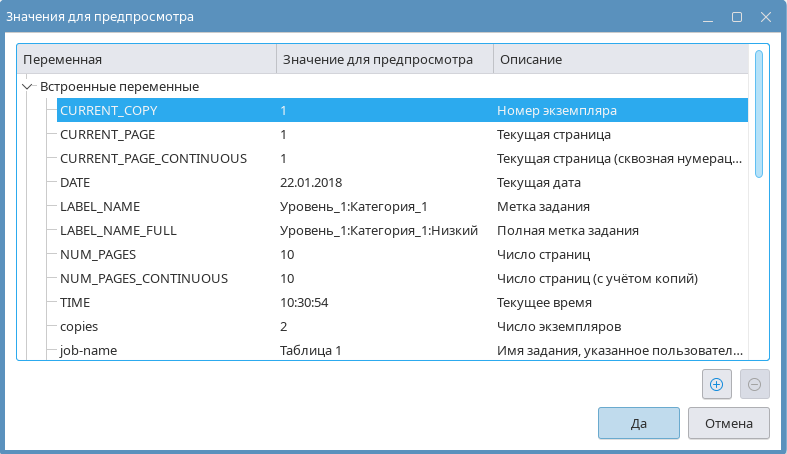The height and width of the screenshot is (454, 787).
Task: Click the remove variable minus icon
Action: point(754,383)
